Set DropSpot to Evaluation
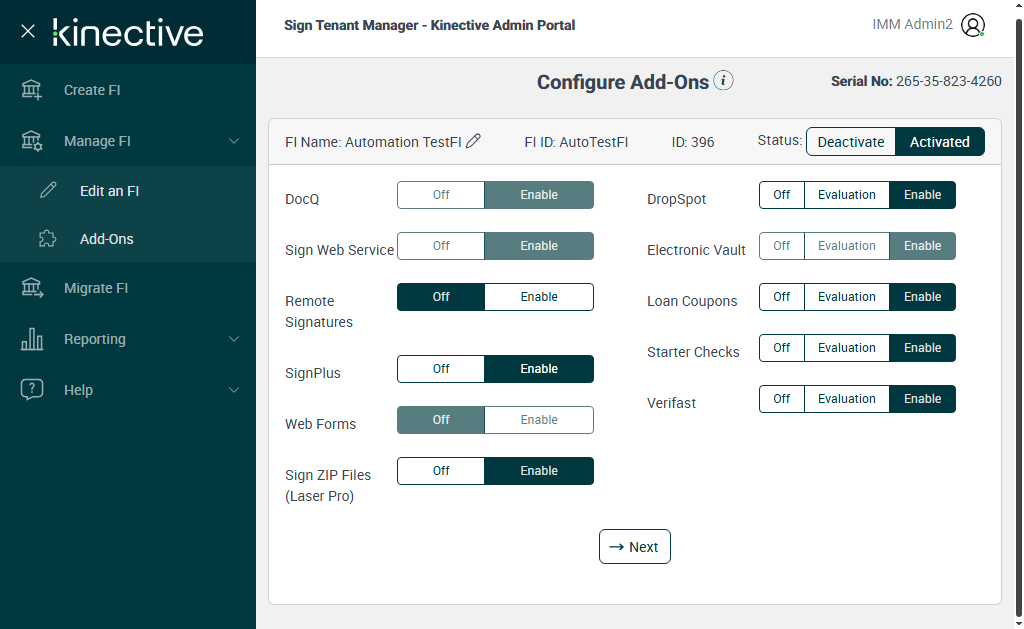 (x=846, y=195)
